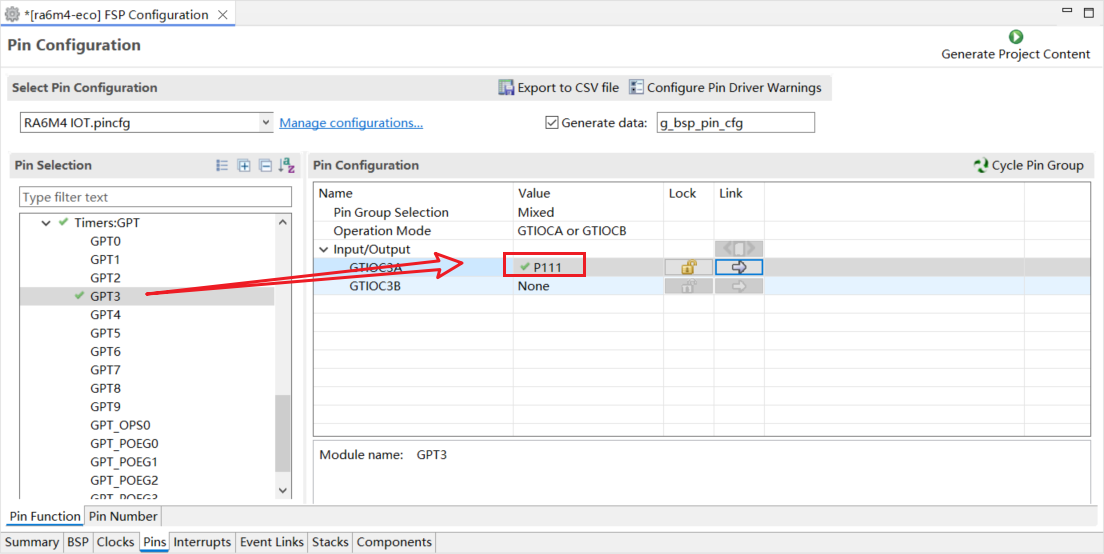
Task: Select GPT_POEG0 in the tree
Action: point(124,443)
